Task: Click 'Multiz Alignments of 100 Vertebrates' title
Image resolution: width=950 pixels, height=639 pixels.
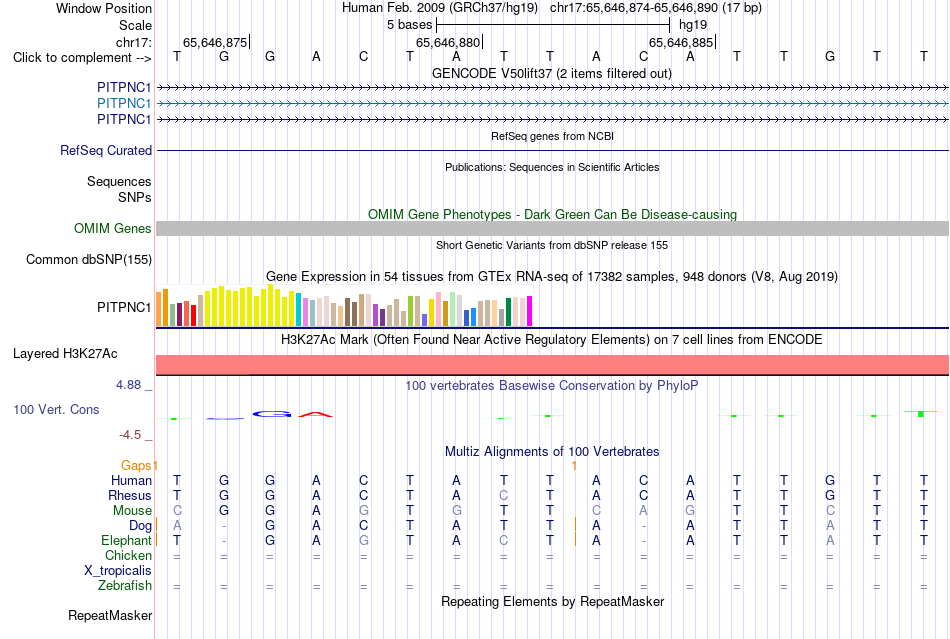Action: [552, 451]
